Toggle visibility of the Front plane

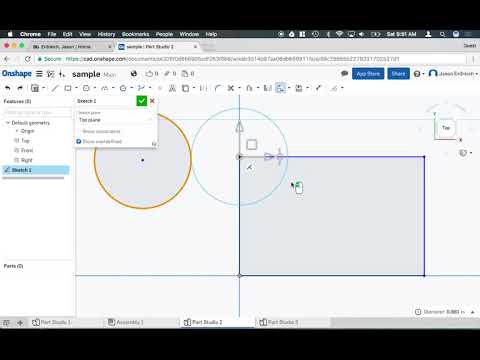[x=16, y=150]
